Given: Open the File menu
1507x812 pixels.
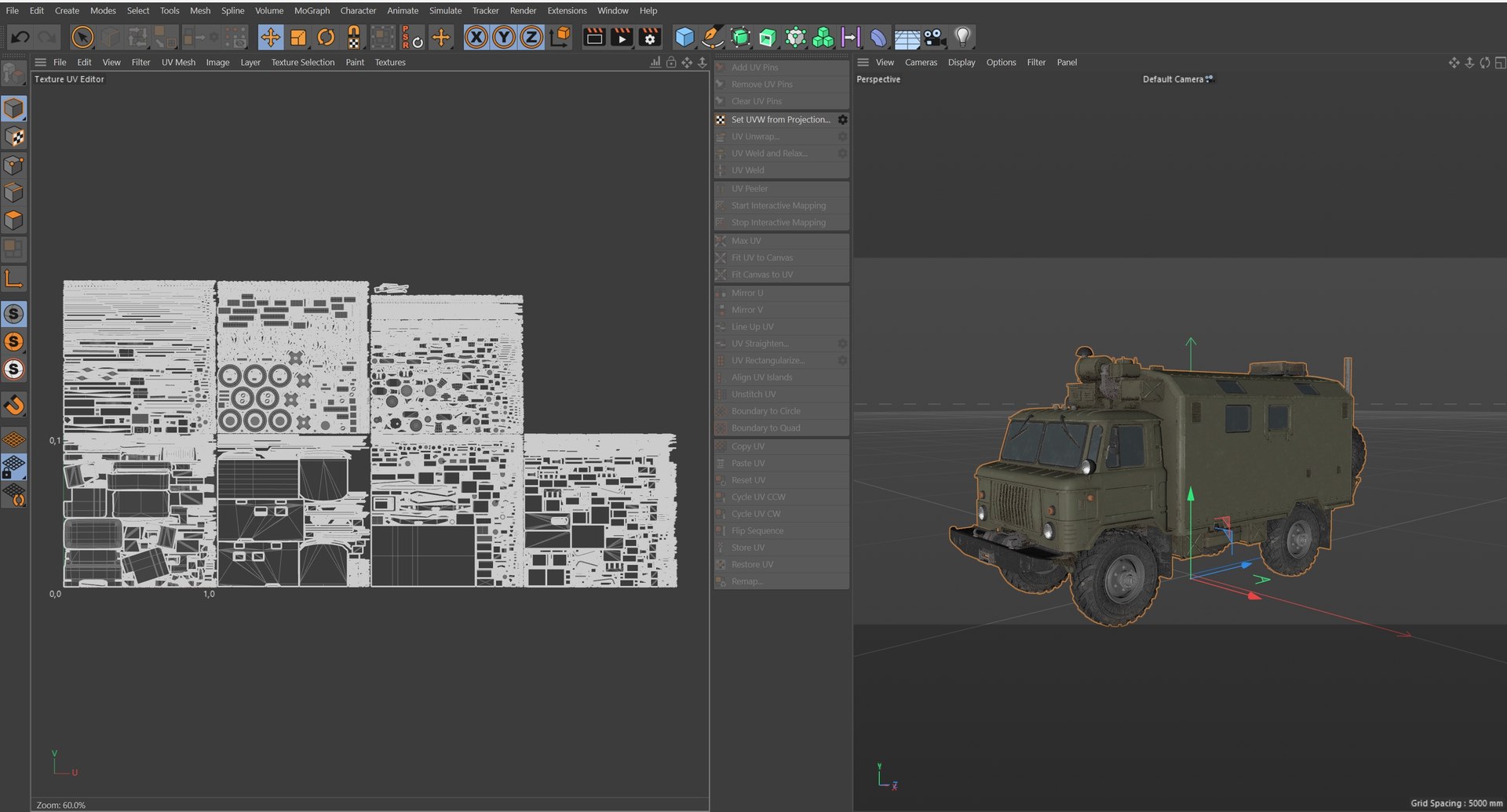Looking at the screenshot, I should pos(13,10).
